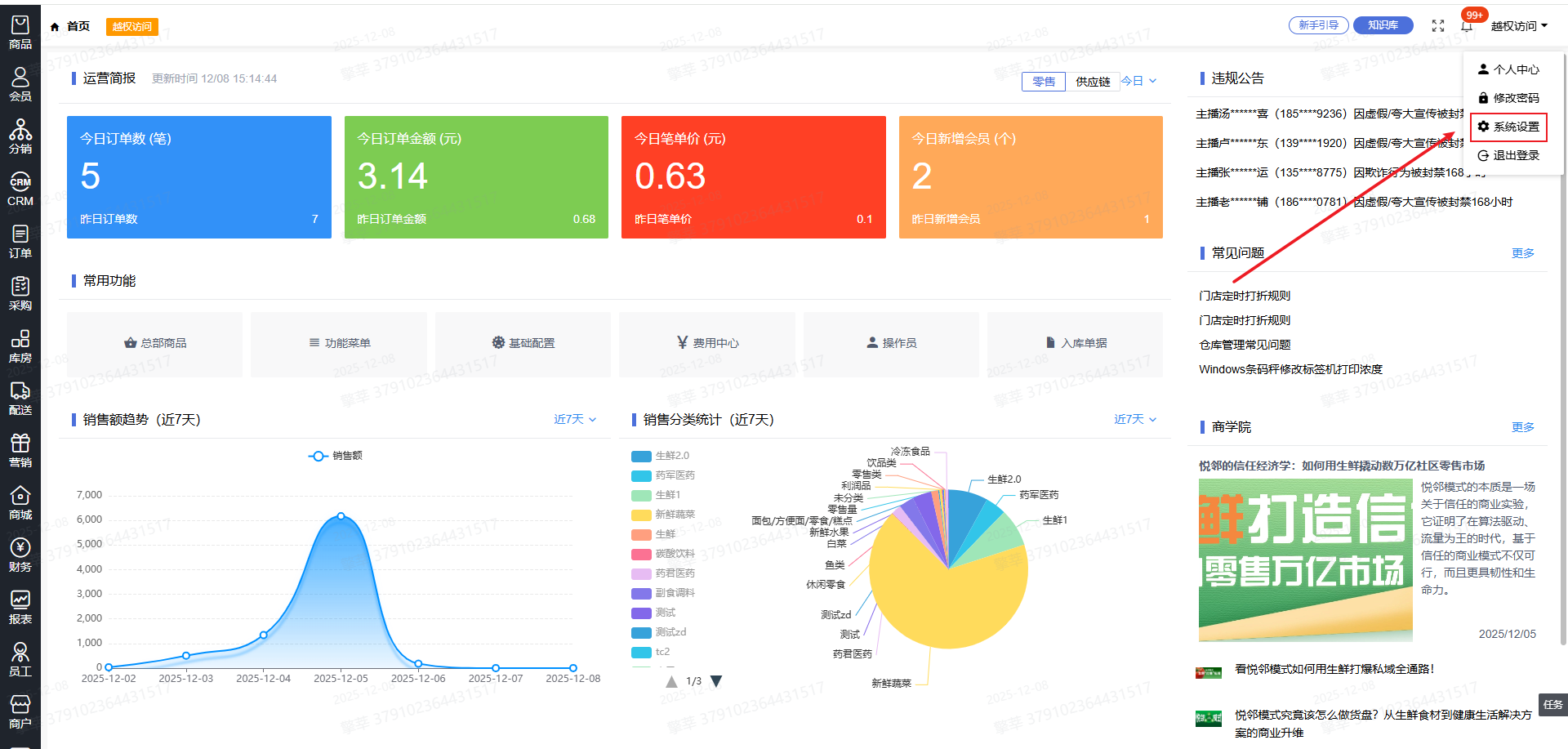Viewport: 1568px width, 749px height.
Task: Open the CRM sidebar icon
Action: 20,189
